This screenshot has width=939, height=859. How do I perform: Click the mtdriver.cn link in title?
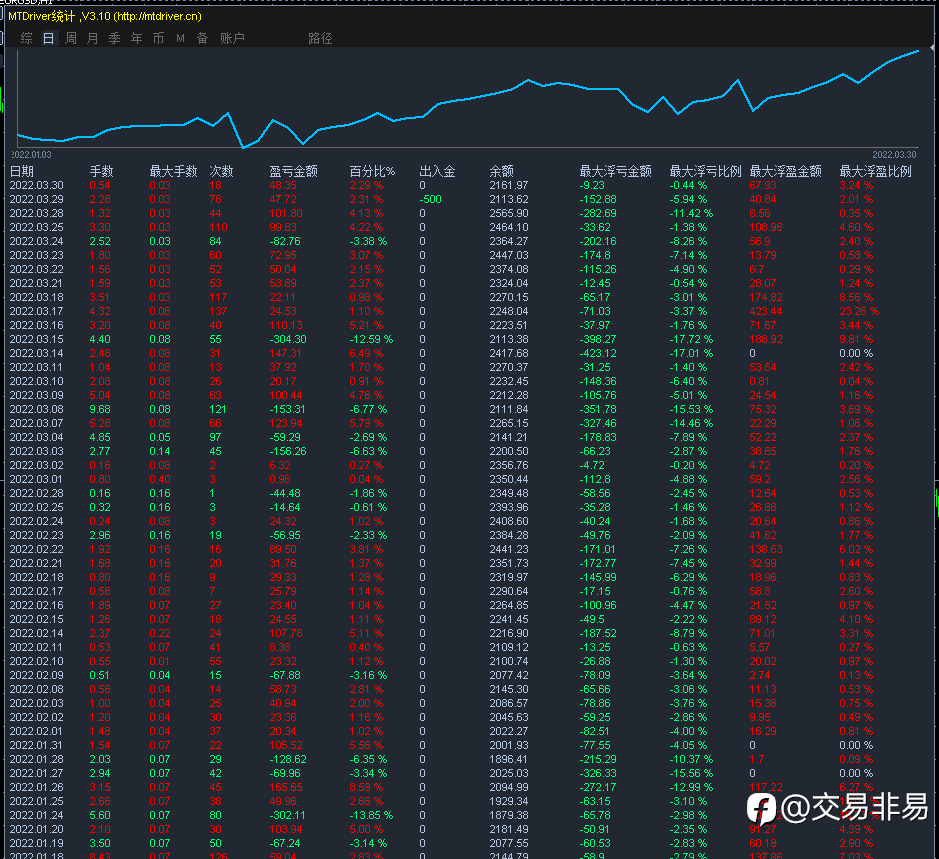(156, 16)
